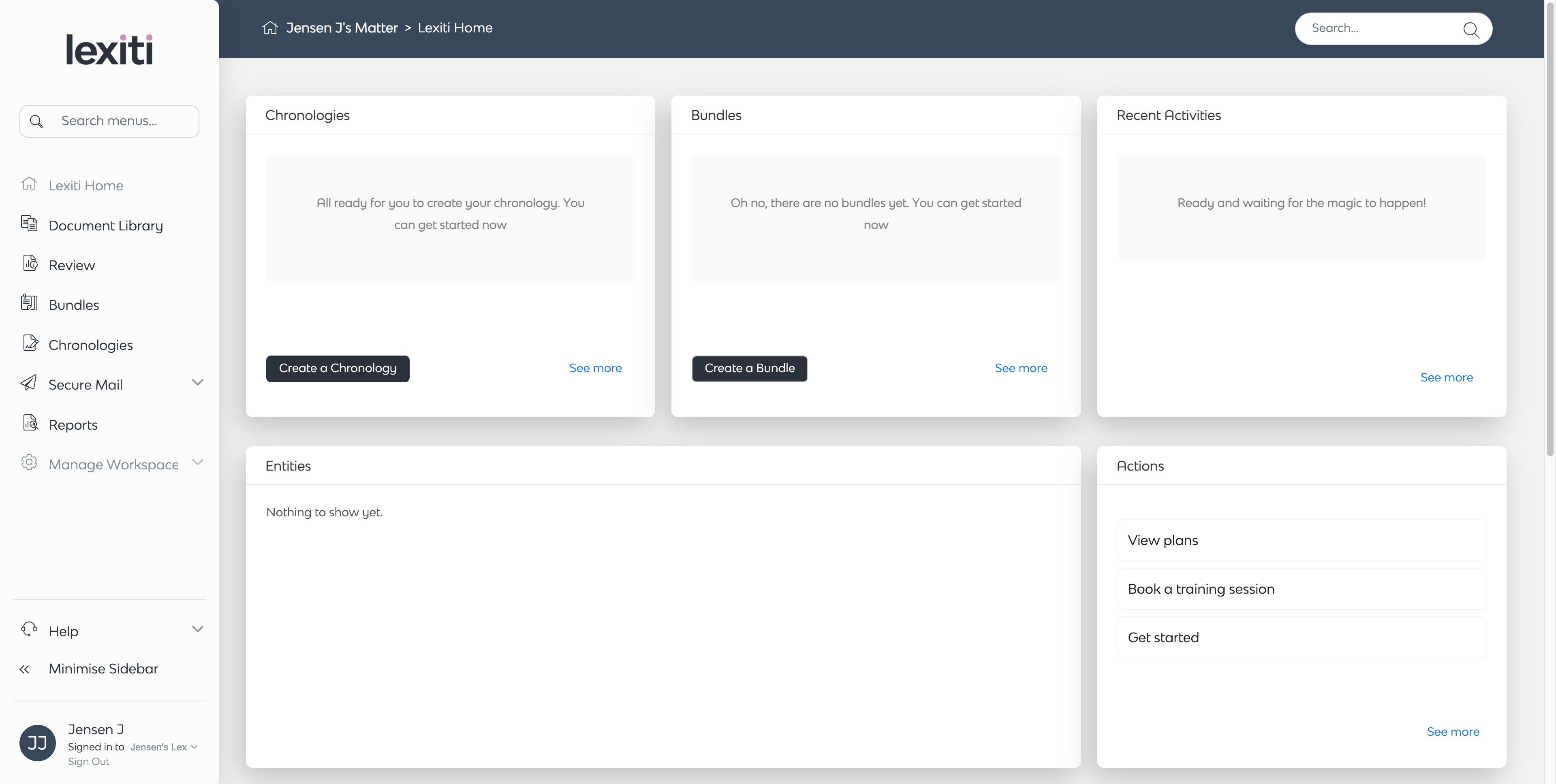Click the Secure Mail paper plane icon
Viewport: 1556px width, 784px height.
[29, 383]
